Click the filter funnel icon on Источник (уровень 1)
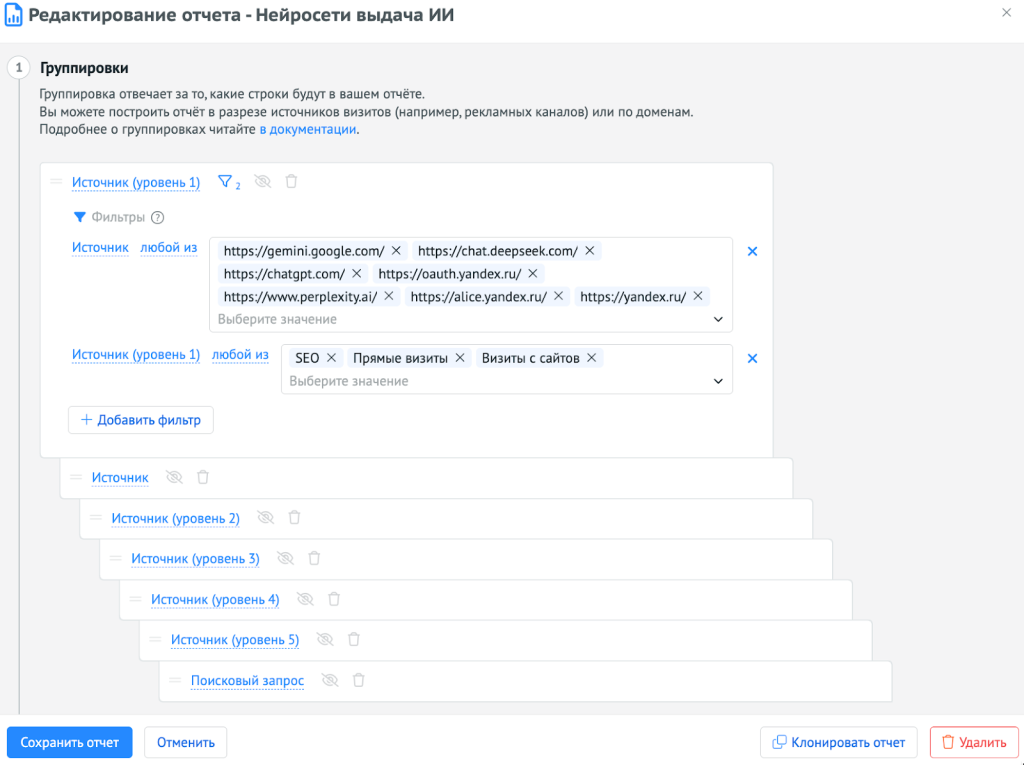 (x=224, y=182)
